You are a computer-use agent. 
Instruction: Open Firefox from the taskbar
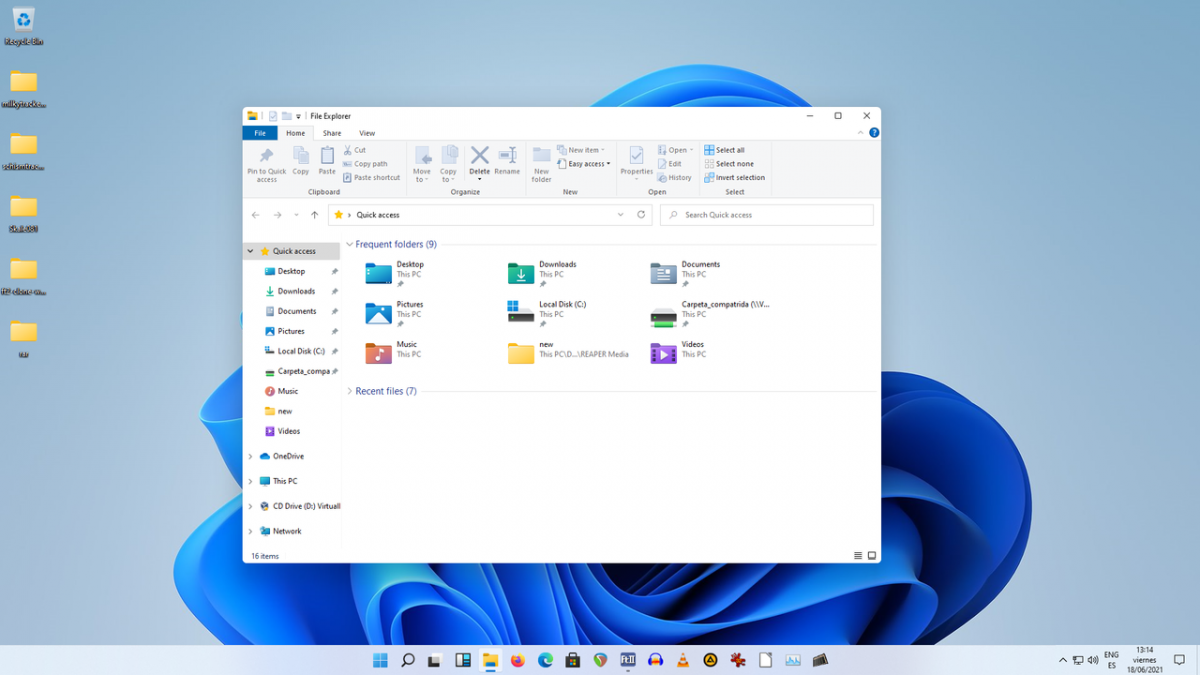click(x=517, y=660)
